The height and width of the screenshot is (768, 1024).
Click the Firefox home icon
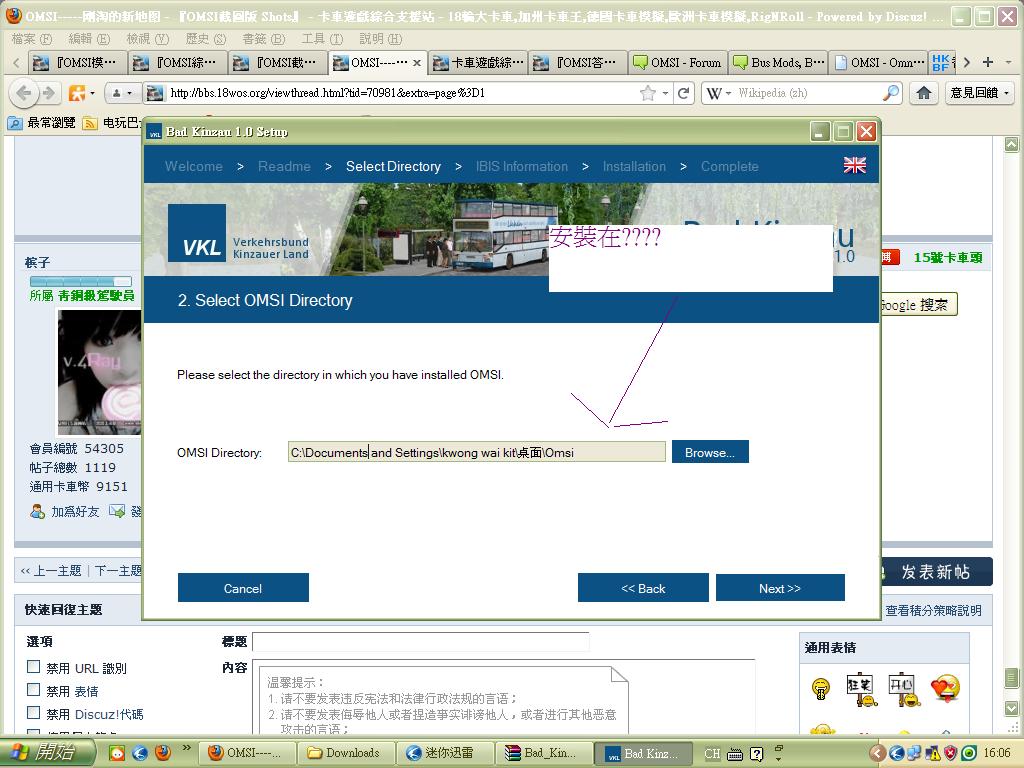click(923, 93)
